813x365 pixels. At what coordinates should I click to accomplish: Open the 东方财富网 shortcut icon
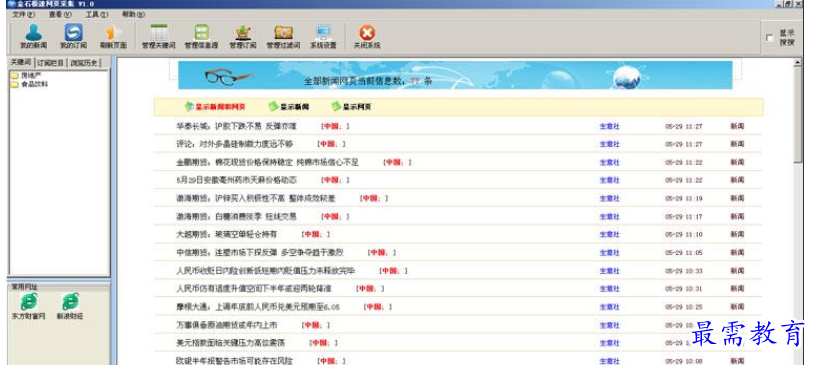point(29,305)
